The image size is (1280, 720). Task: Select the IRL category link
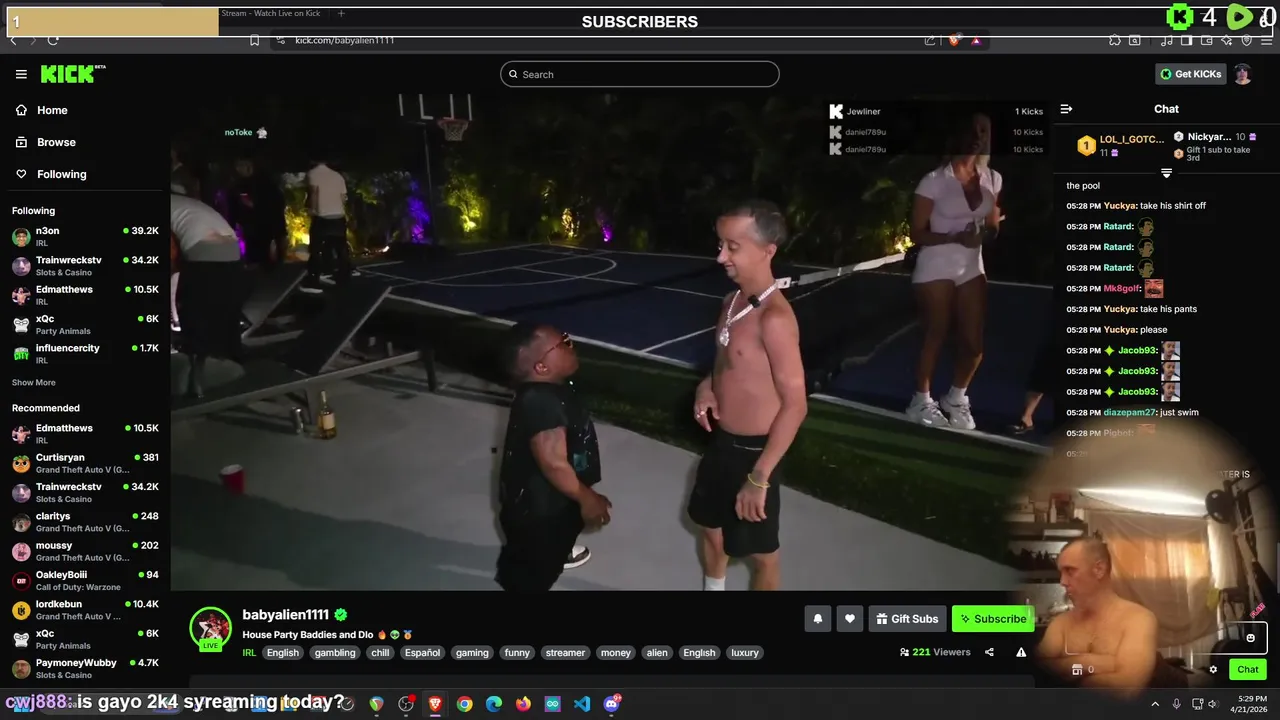pyautogui.click(x=249, y=652)
